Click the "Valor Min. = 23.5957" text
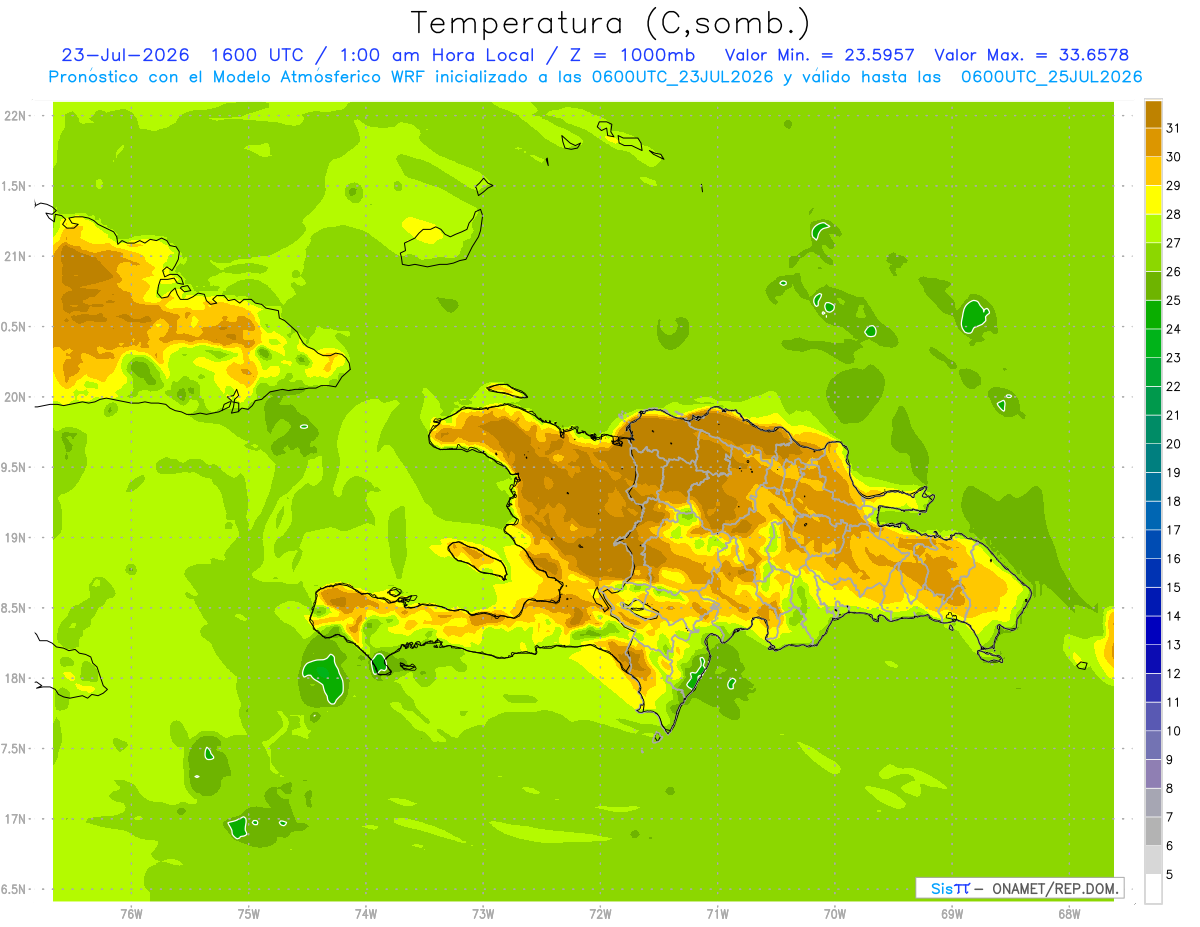The width and height of the screenshot is (1200, 927). click(819, 55)
